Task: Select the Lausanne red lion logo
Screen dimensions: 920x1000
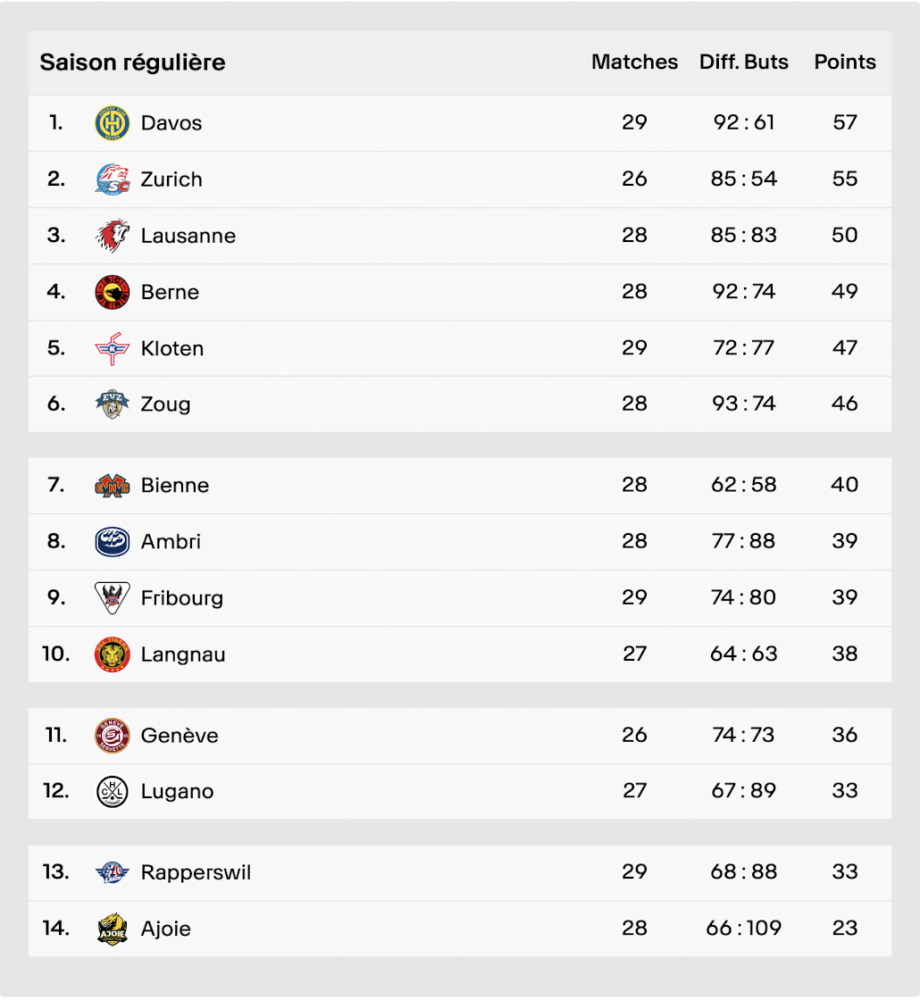Action: click(x=112, y=235)
